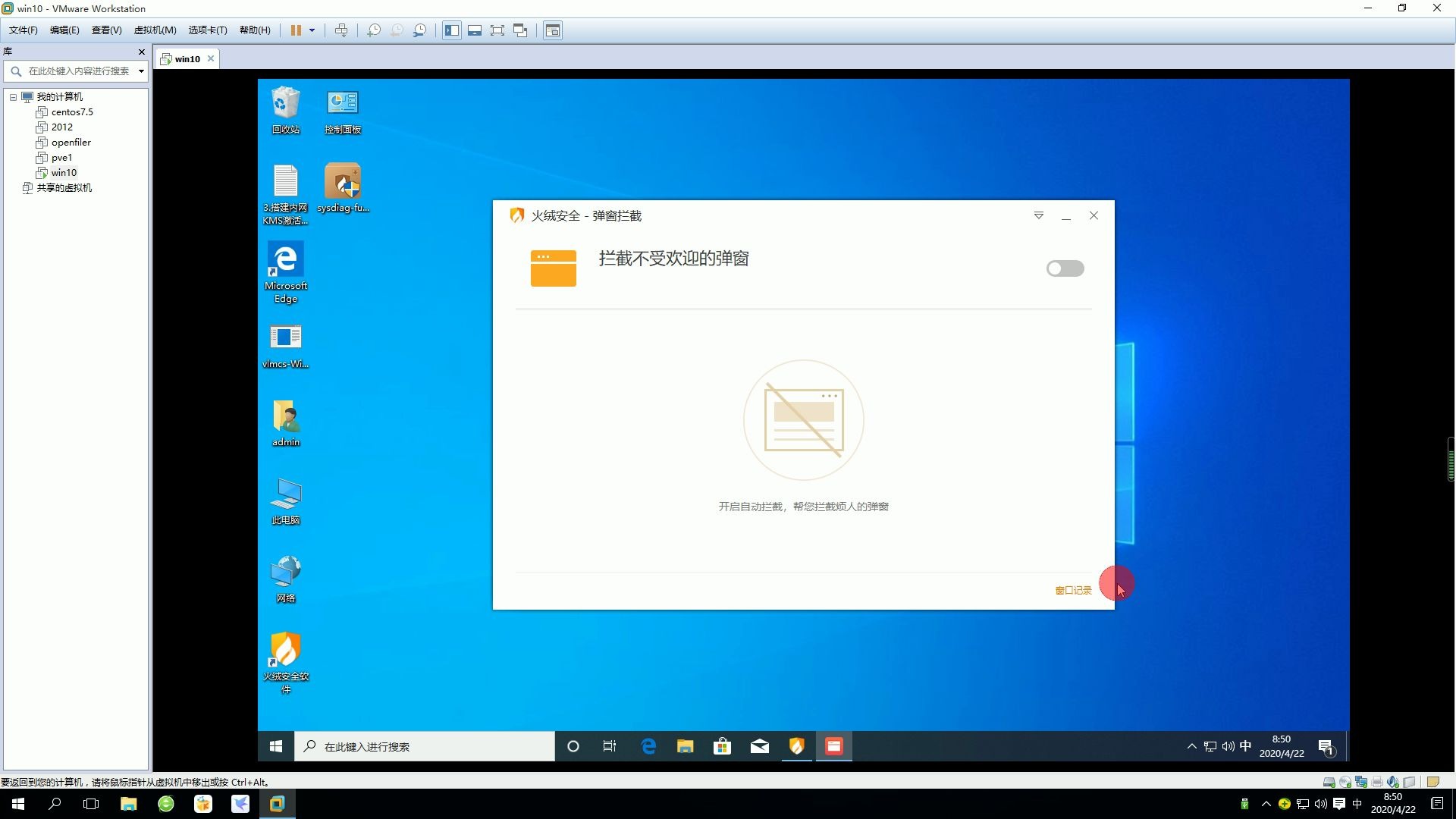Select the KMS text file desktop icon
1456x819 pixels.
pyautogui.click(x=286, y=195)
